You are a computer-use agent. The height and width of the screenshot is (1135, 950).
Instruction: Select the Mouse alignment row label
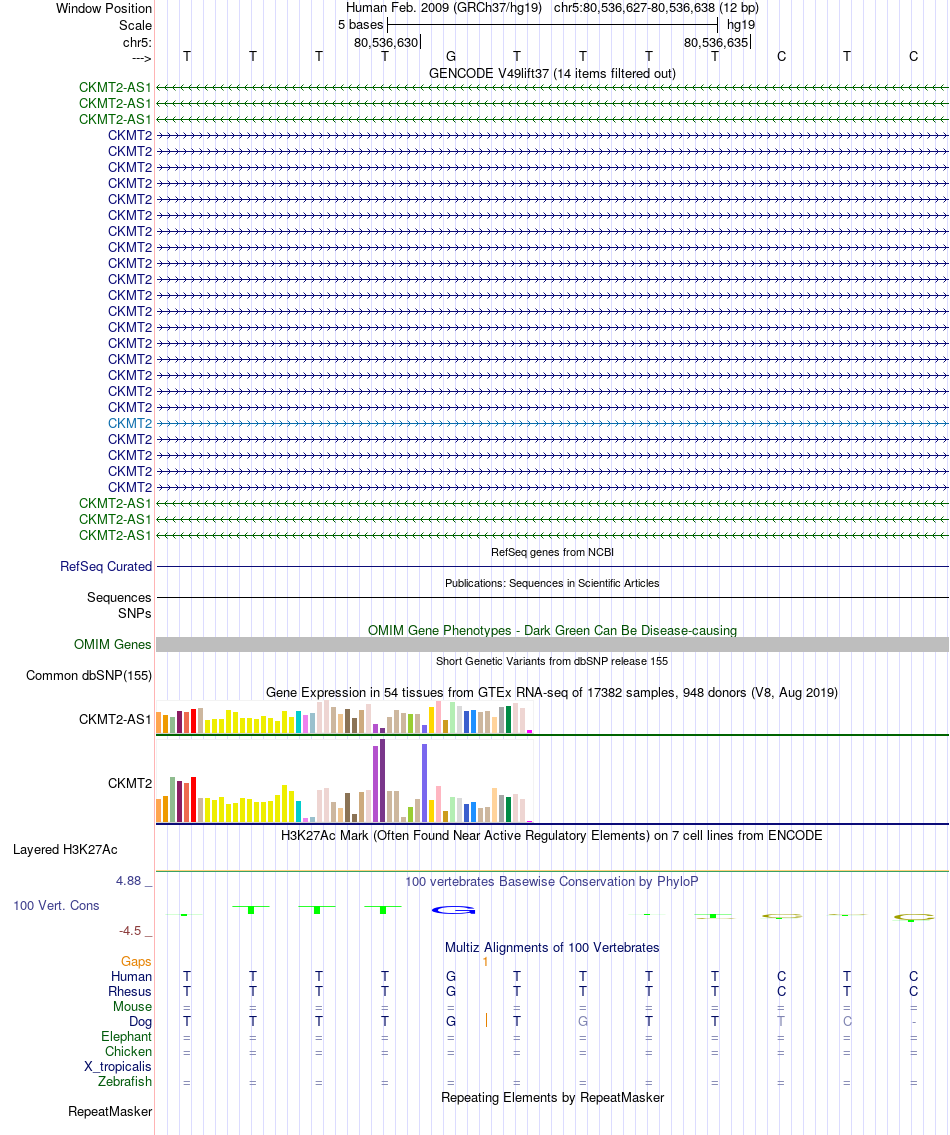(x=133, y=1007)
